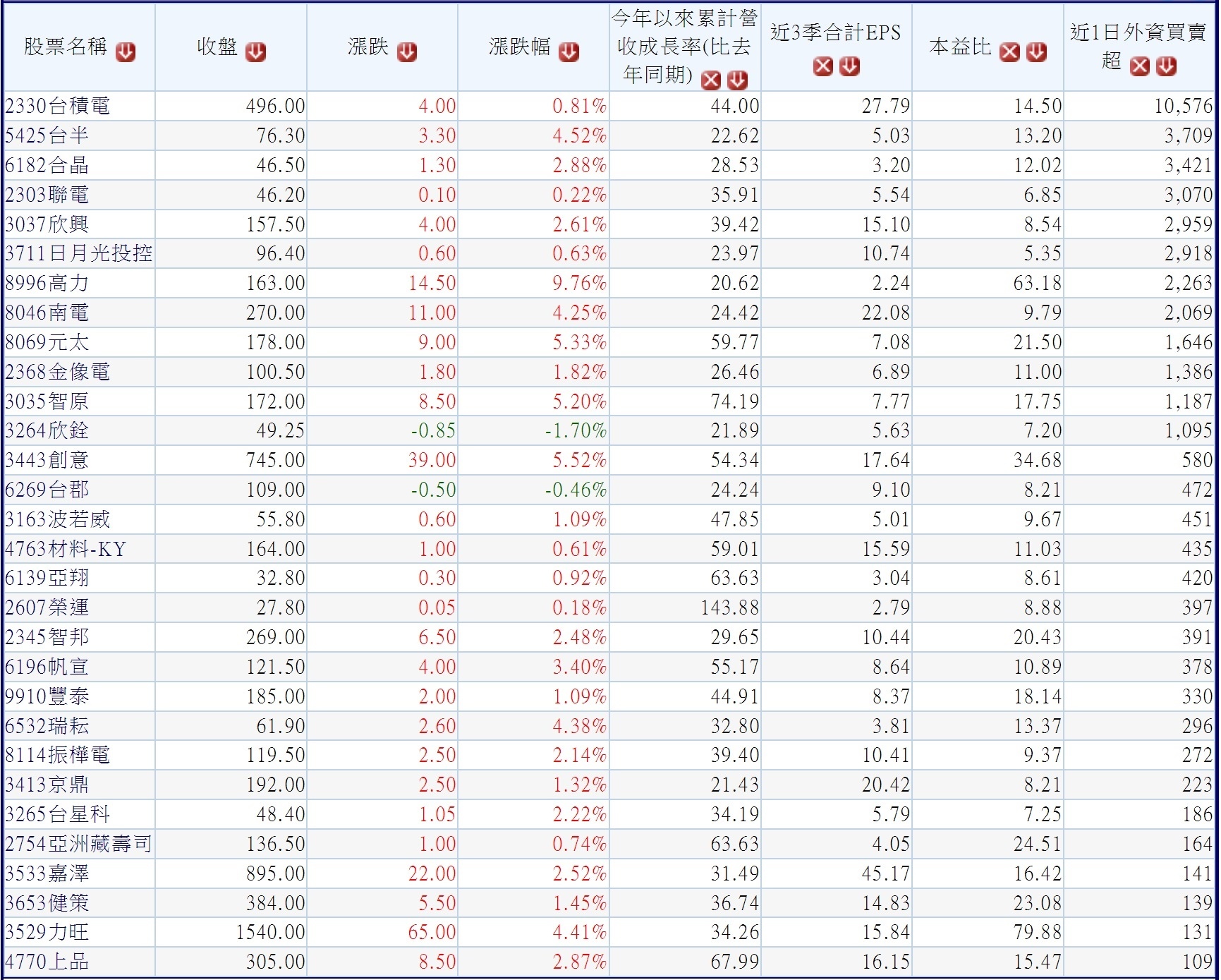Open stock 2303聯電
The width and height of the screenshot is (1221, 980).
click(47, 195)
